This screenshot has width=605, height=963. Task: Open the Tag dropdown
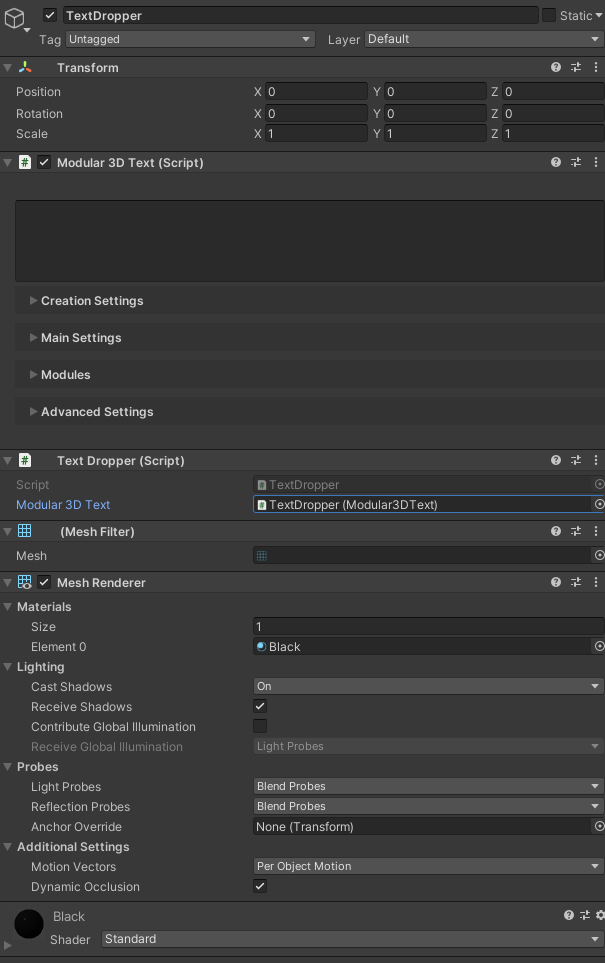click(190, 39)
